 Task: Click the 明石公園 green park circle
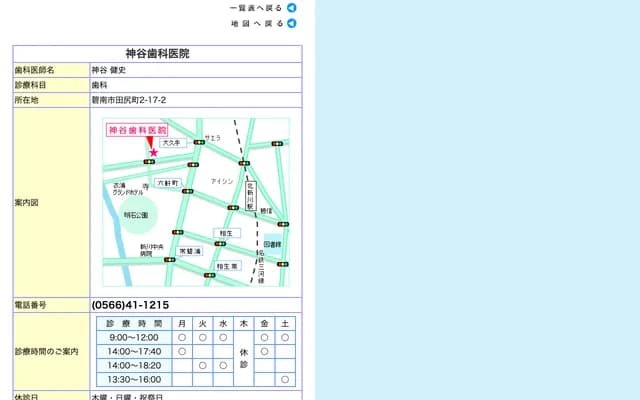pos(136,215)
